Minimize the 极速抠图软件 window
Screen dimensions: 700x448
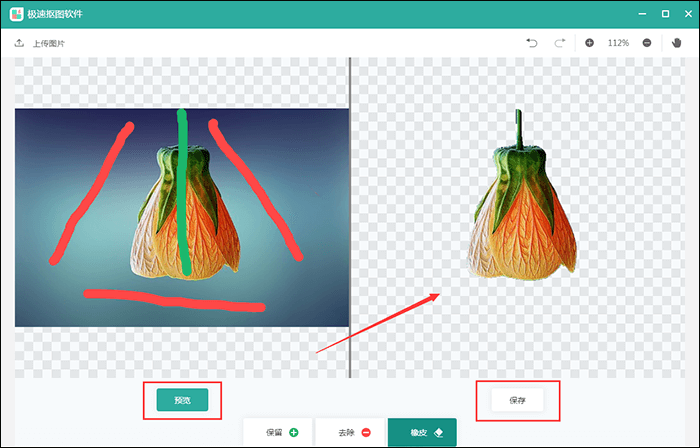click(x=642, y=14)
